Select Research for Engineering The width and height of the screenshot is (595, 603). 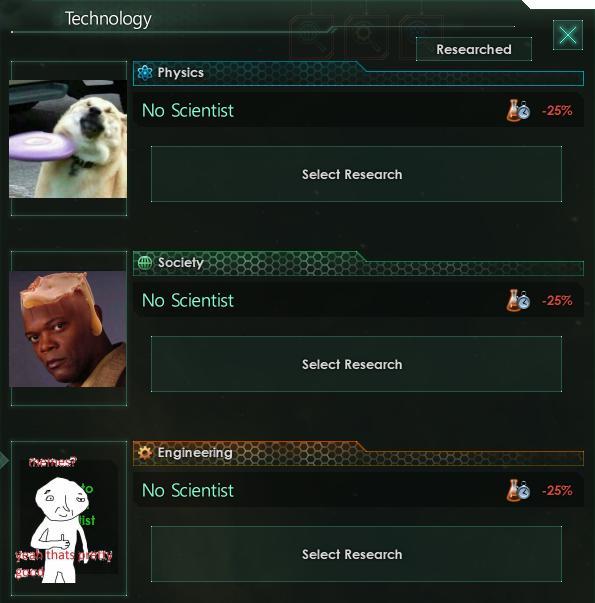356,554
